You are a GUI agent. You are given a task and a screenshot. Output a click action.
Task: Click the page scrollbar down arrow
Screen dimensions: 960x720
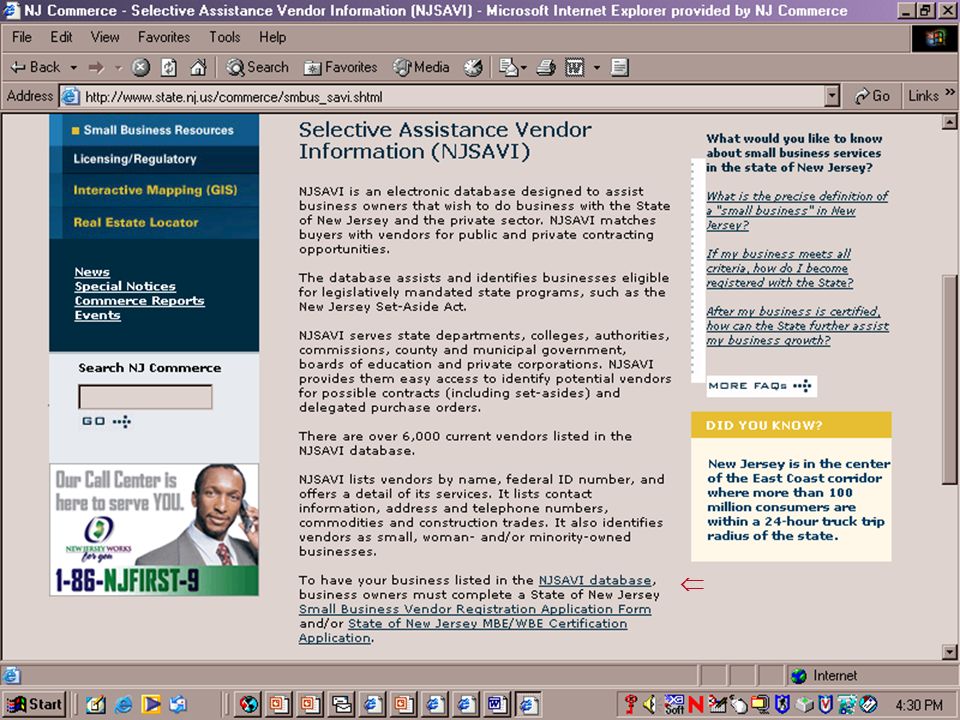pyautogui.click(x=949, y=651)
